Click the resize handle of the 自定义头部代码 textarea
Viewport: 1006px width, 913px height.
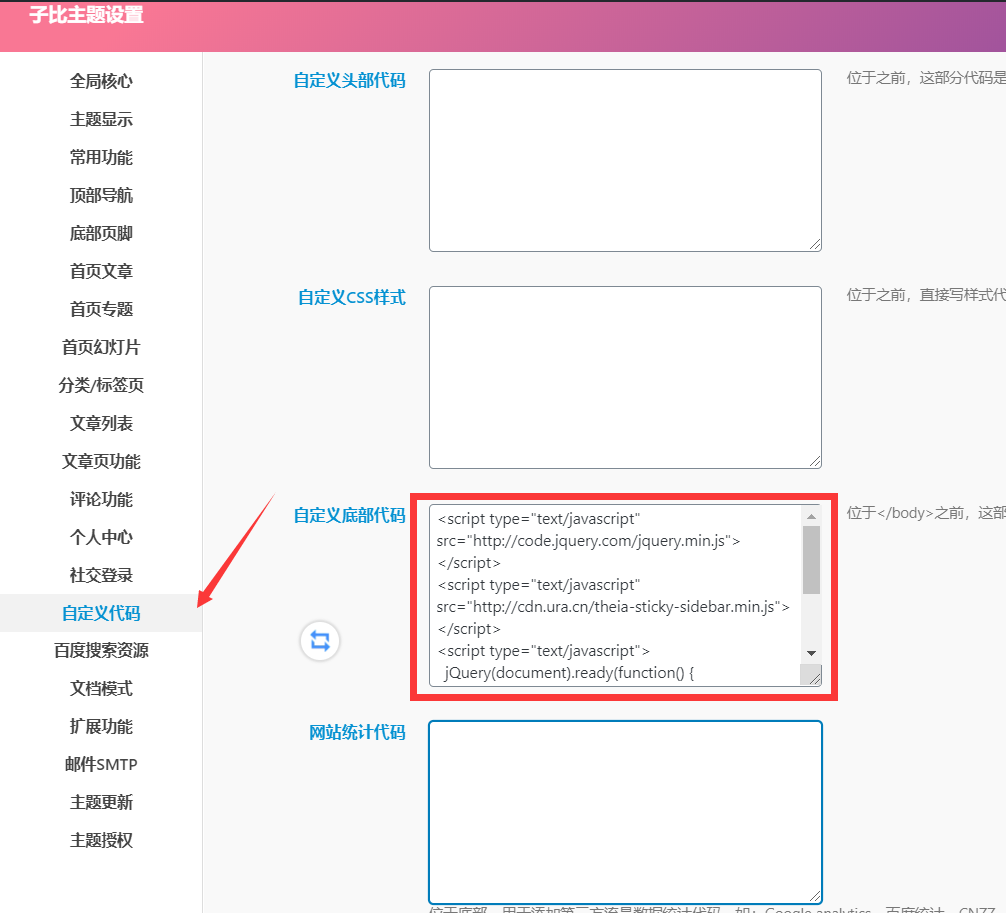[x=815, y=244]
